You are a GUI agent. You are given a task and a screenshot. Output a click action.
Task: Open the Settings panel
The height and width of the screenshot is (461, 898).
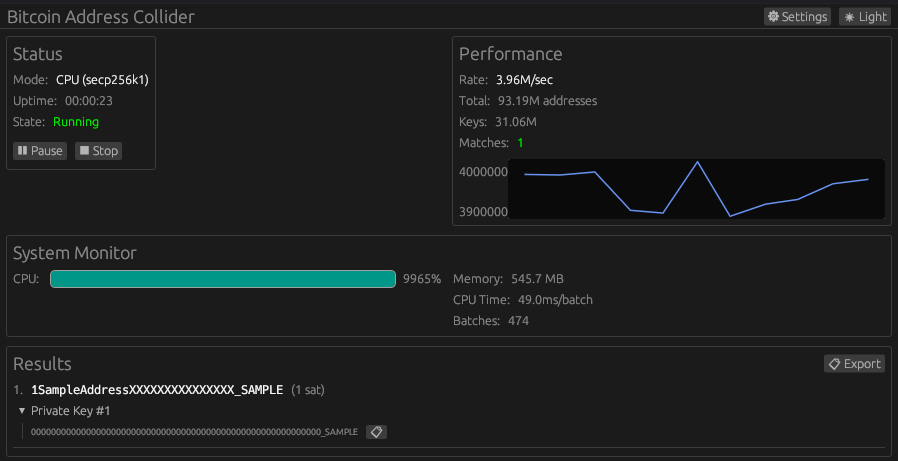[x=797, y=17]
